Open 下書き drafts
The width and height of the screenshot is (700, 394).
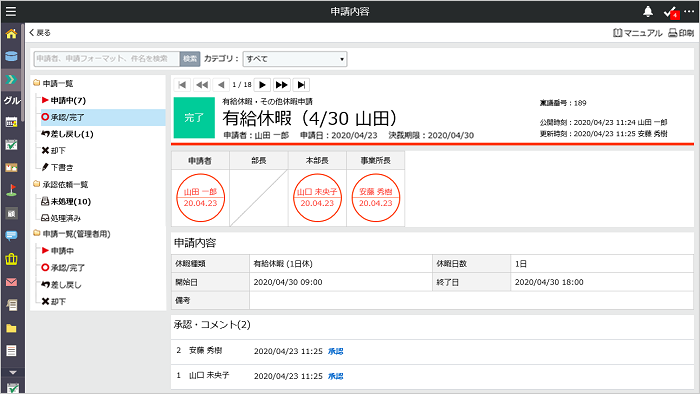pos(58,167)
